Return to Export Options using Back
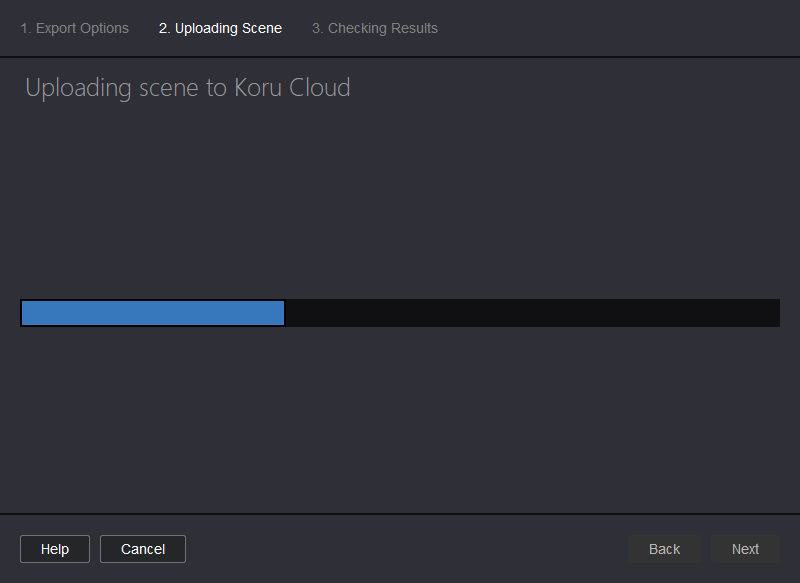800x583 pixels. pos(663,548)
